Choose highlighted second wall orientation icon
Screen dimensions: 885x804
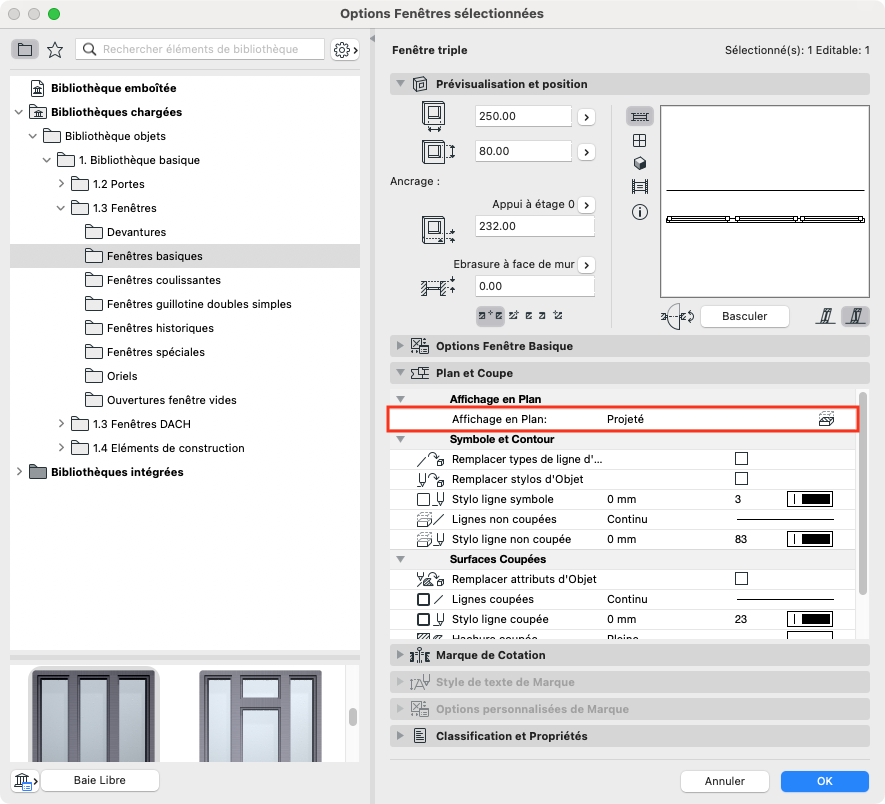coord(856,316)
